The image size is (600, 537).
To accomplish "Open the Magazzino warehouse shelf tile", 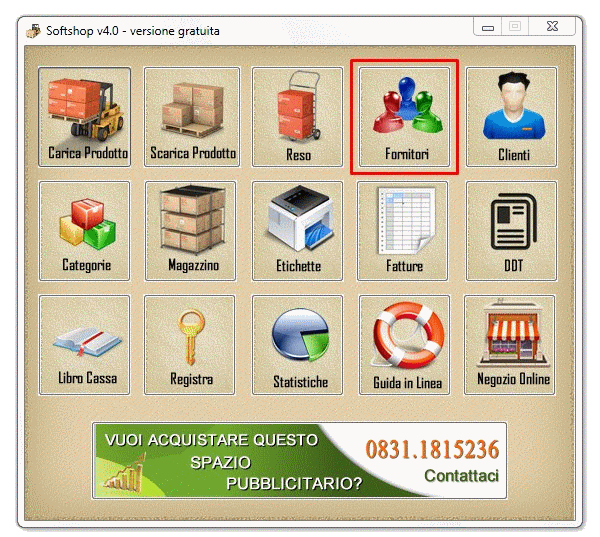I will [191, 231].
